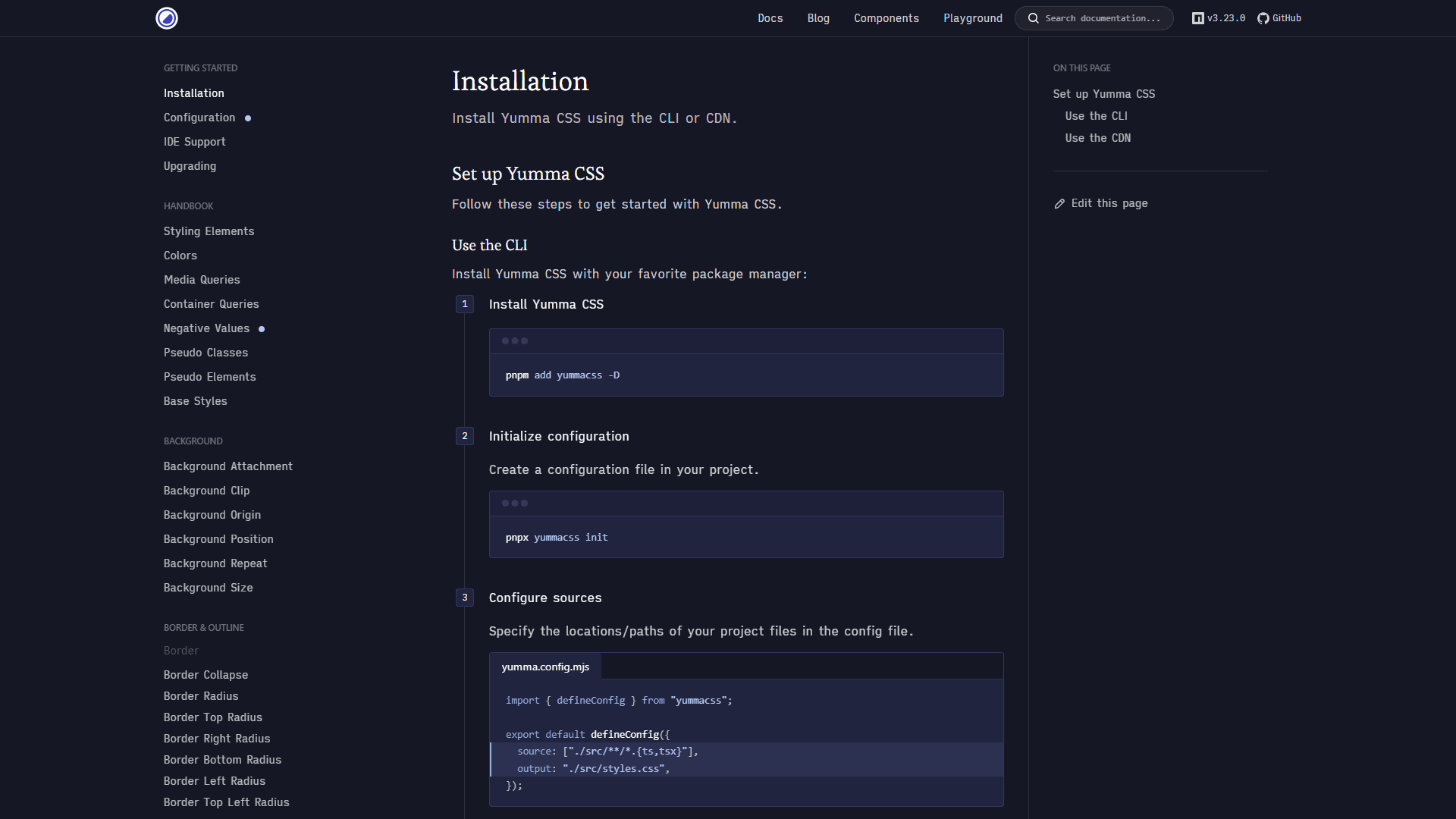This screenshot has height=819, width=1456.
Task: Open the Components section
Action: 886,18
